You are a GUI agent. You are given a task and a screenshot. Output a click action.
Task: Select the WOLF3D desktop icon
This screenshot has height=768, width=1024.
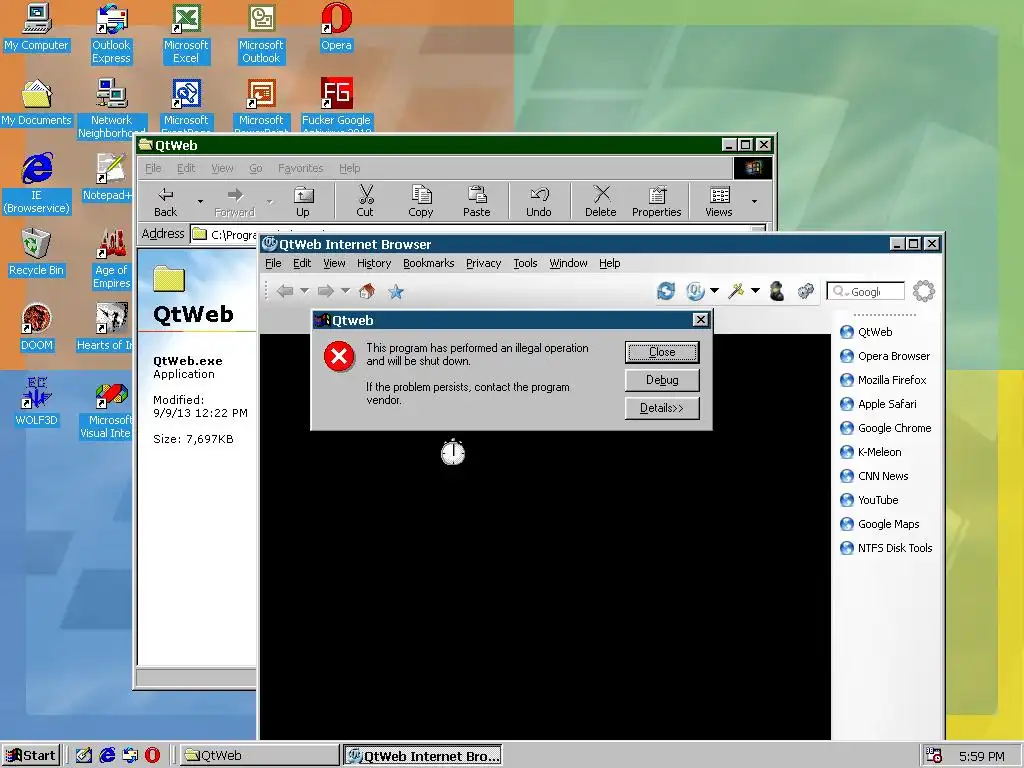tap(37, 402)
